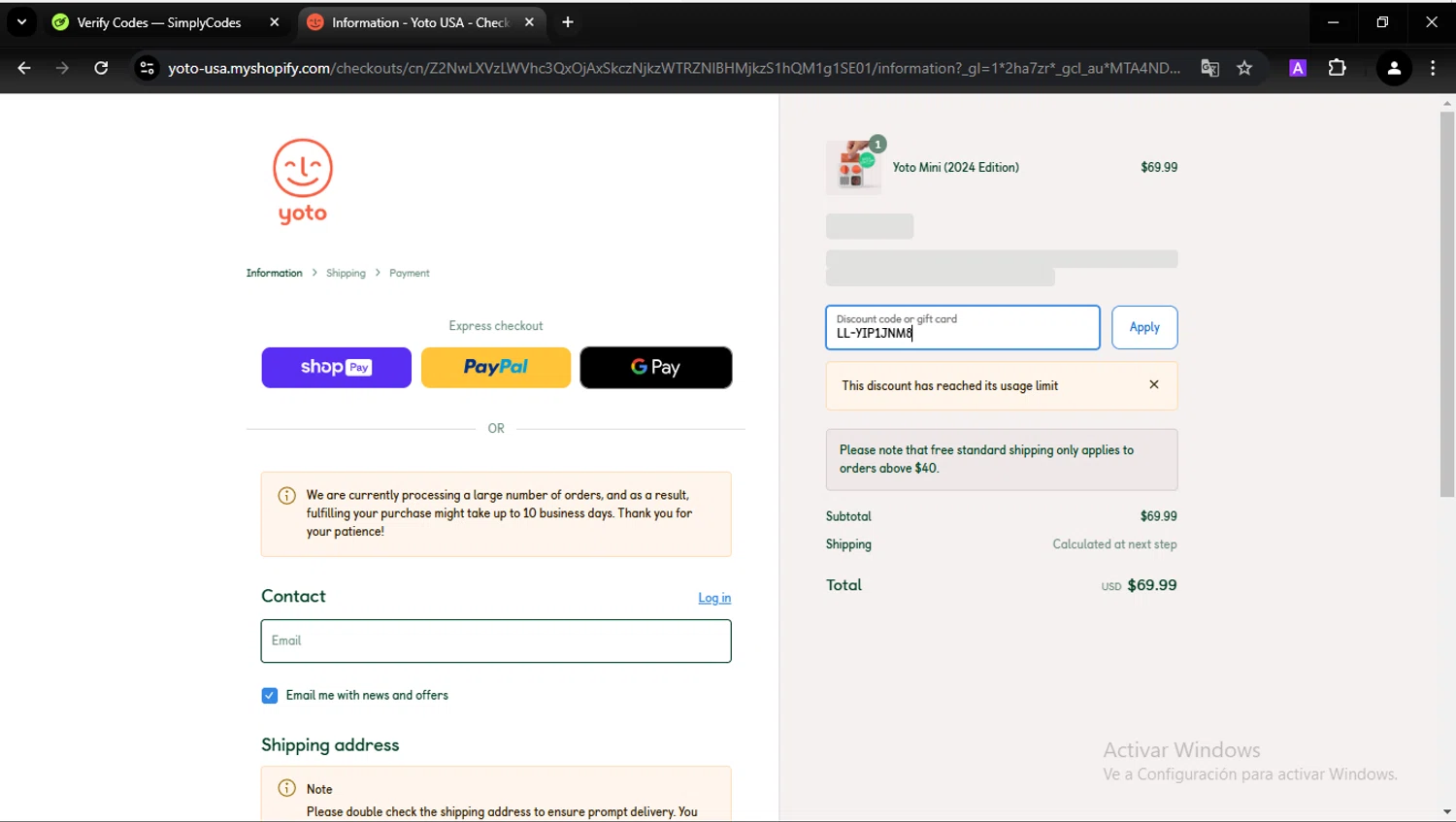Select the Information Yoto USA checkout tab
Image resolution: width=1456 pixels, height=822 pixels.
[421, 22]
